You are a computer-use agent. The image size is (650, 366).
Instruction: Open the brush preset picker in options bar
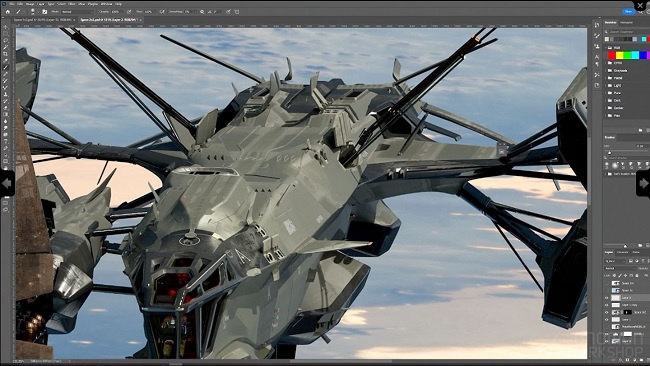pyautogui.click(x=33, y=12)
